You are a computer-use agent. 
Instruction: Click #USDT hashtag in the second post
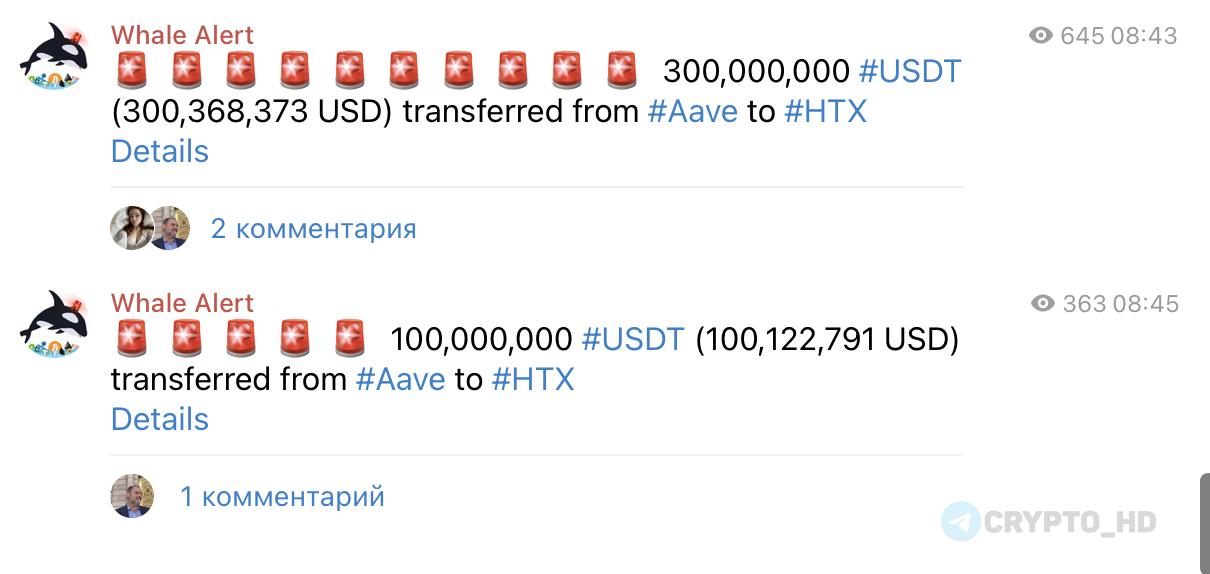[633, 339]
